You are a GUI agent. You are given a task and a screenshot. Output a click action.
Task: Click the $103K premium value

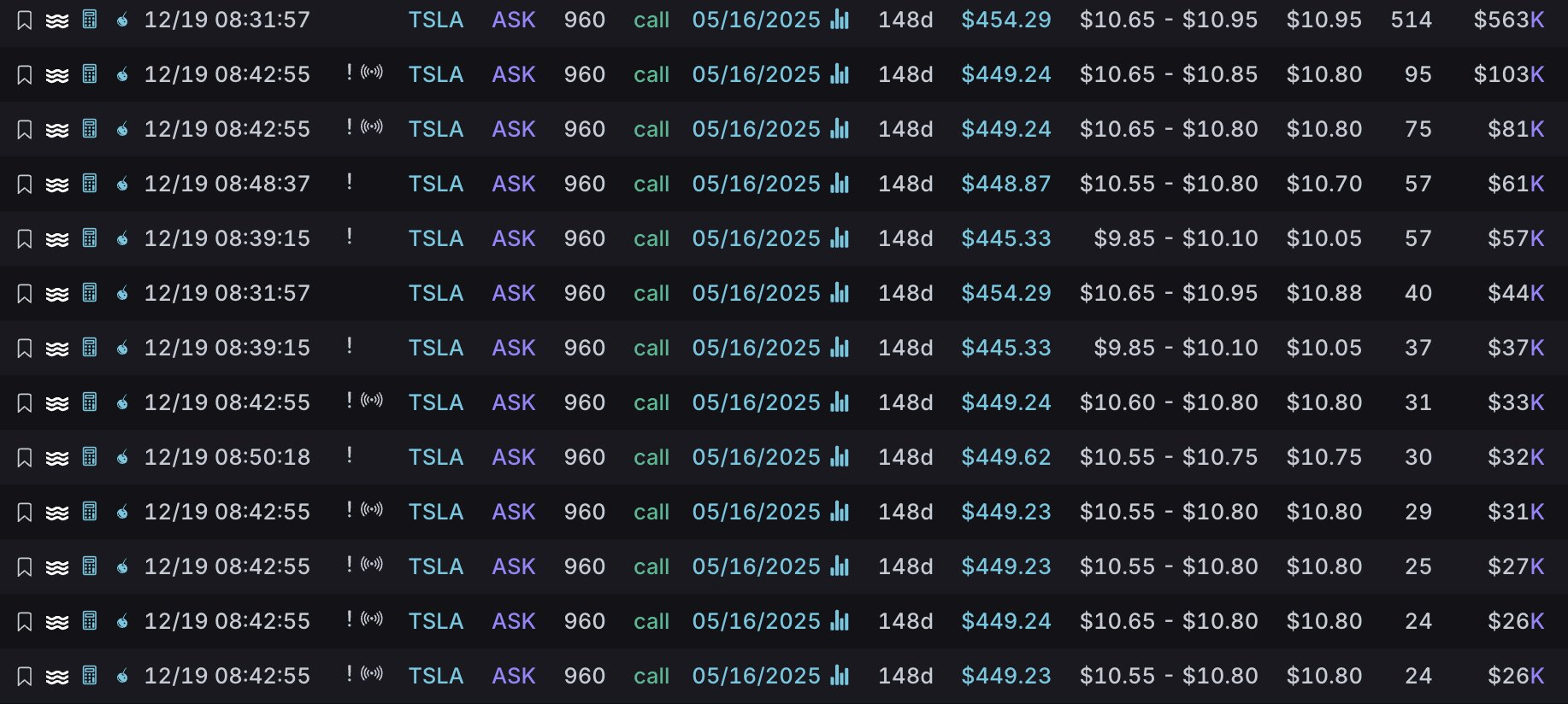pyautogui.click(x=1509, y=74)
